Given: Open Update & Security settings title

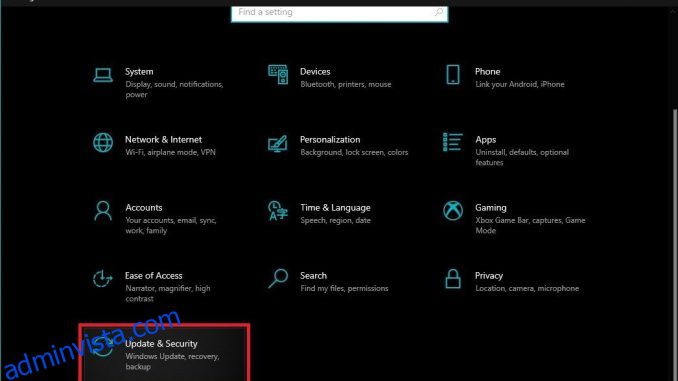Looking at the screenshot, I should [x=161, y=343].
